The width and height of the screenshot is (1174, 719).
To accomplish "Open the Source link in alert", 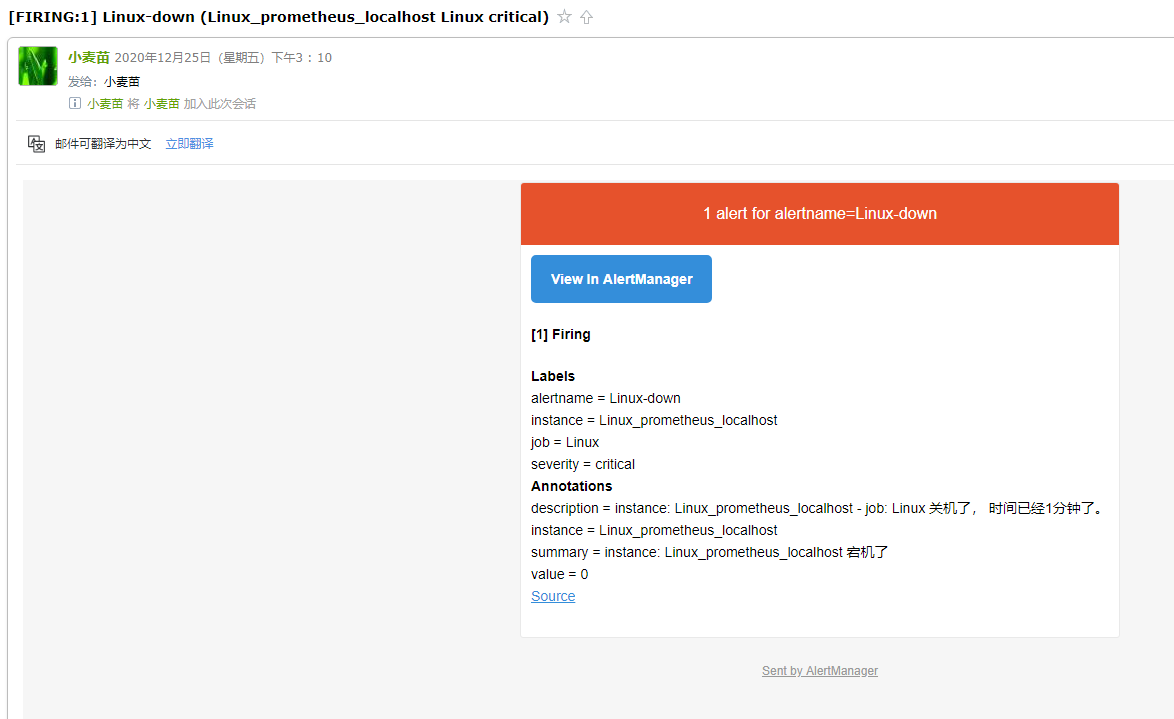I will [x=553, y=596].
